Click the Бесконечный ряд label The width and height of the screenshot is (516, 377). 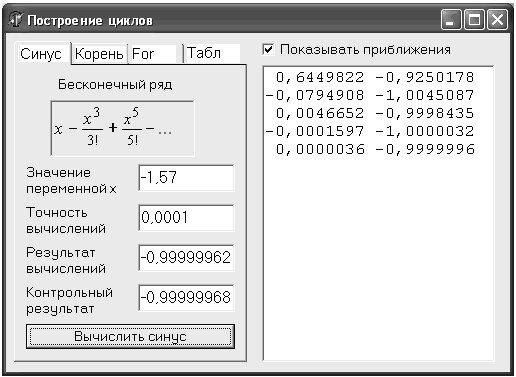point(115,85)
